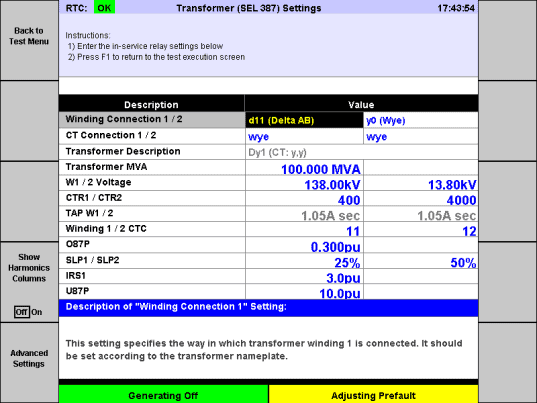Select W1 / 2 Voltage row label
The height and width of the screenshot is (403, 537).
pos(152,182)
